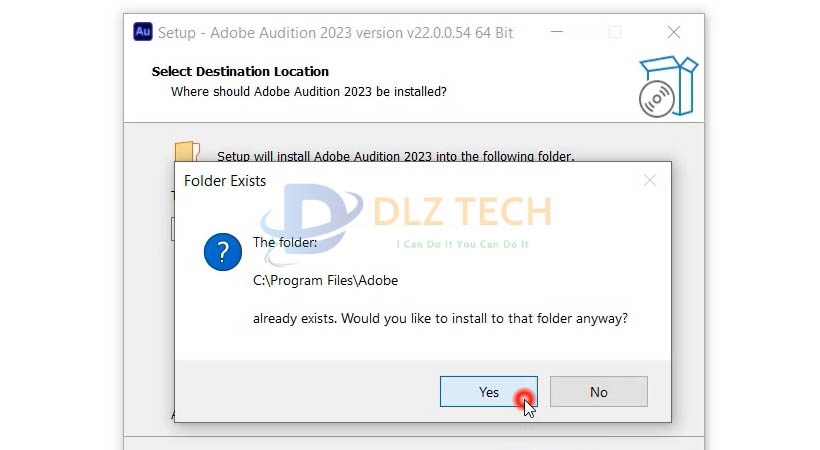Click the 'Setup will install' instruction text
Image resolution: width=820 pixels, height=450 pixels.
coord(396,156)
